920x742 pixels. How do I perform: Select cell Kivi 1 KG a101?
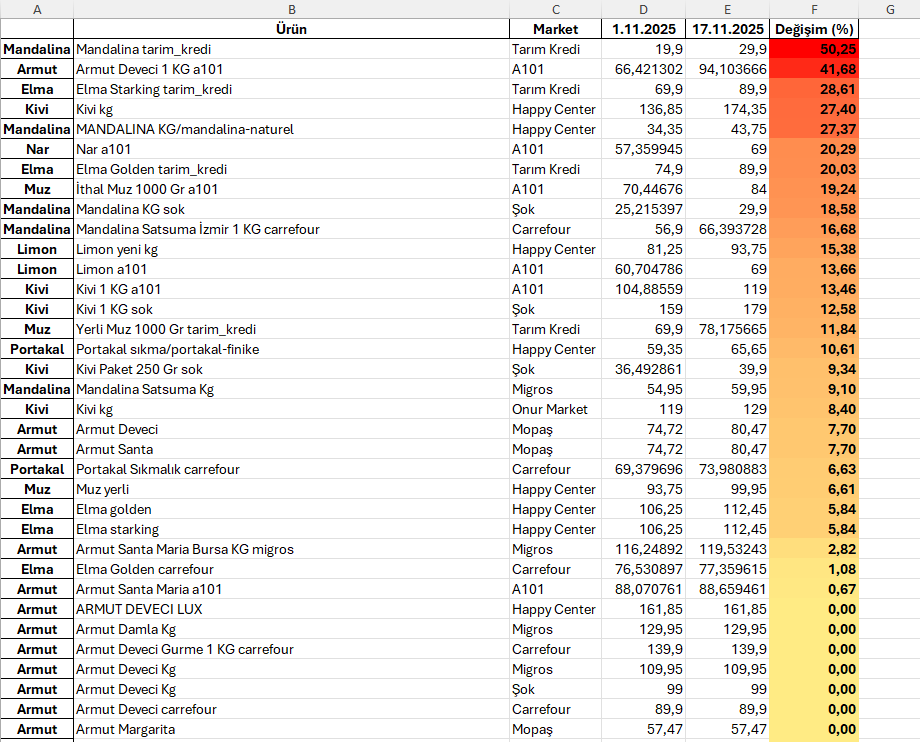pyautogui.click(x=292, y=289)
